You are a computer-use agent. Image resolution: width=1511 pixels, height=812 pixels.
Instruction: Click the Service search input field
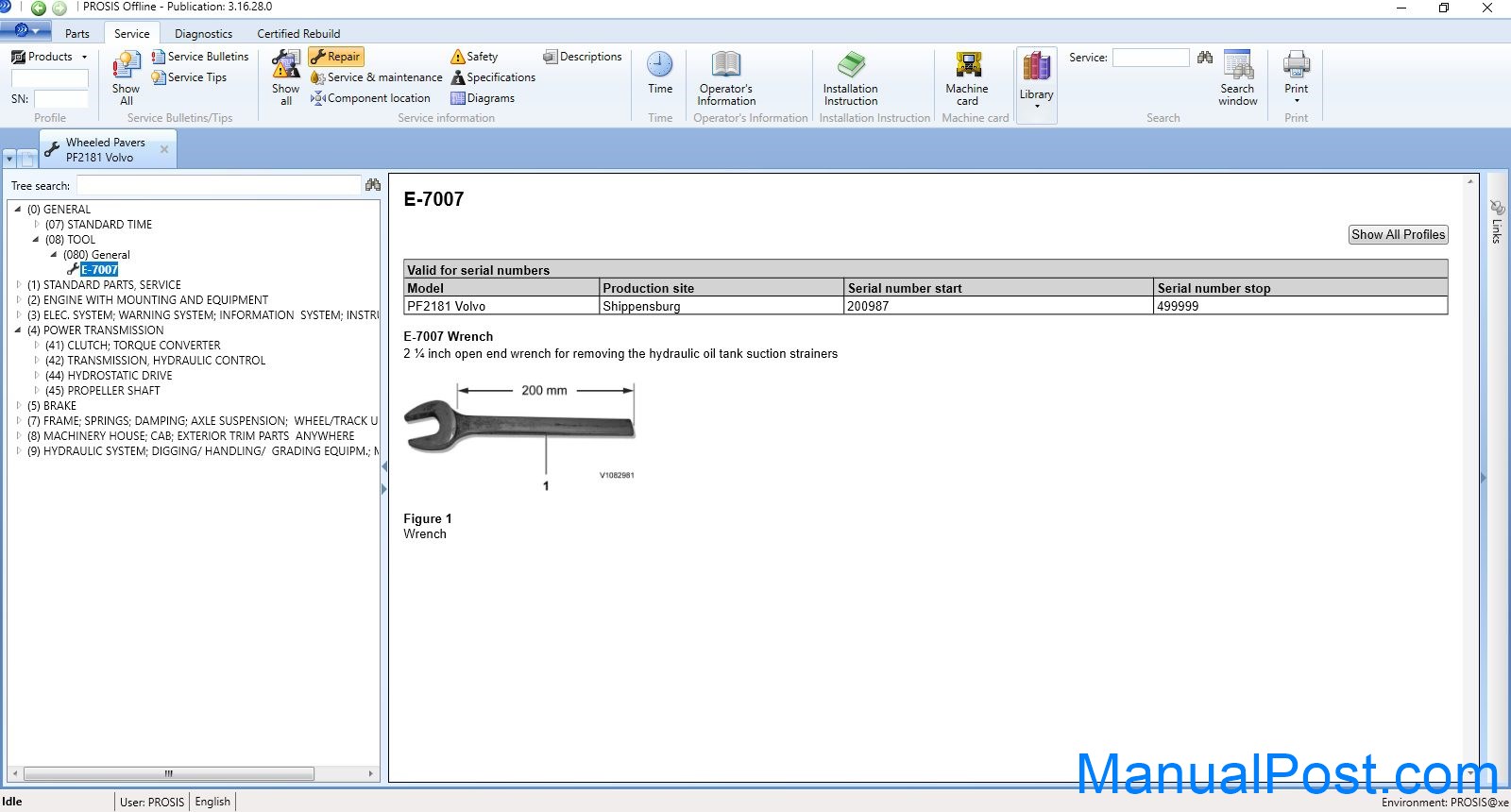pos(1150,58)
